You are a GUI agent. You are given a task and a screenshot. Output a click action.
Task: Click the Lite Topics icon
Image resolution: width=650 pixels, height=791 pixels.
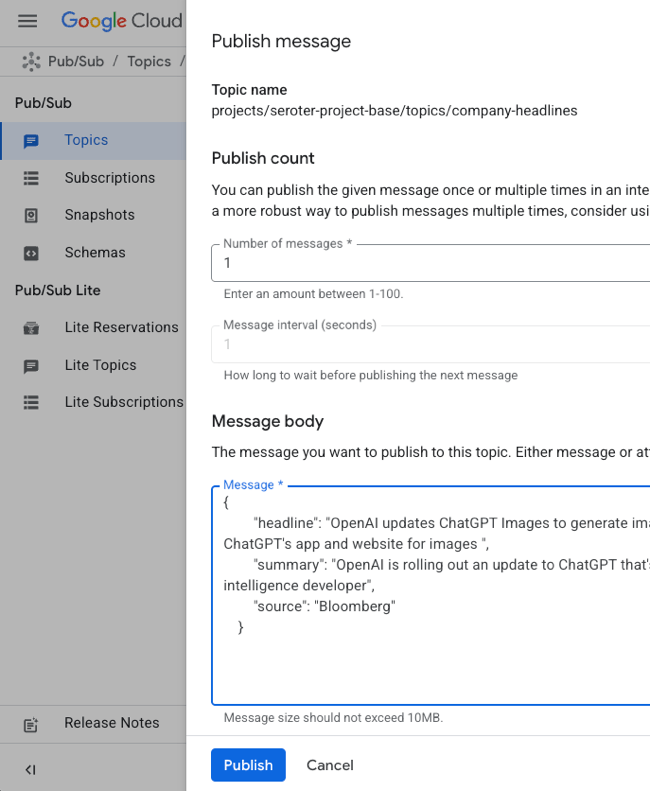click(x=31, y=366)
